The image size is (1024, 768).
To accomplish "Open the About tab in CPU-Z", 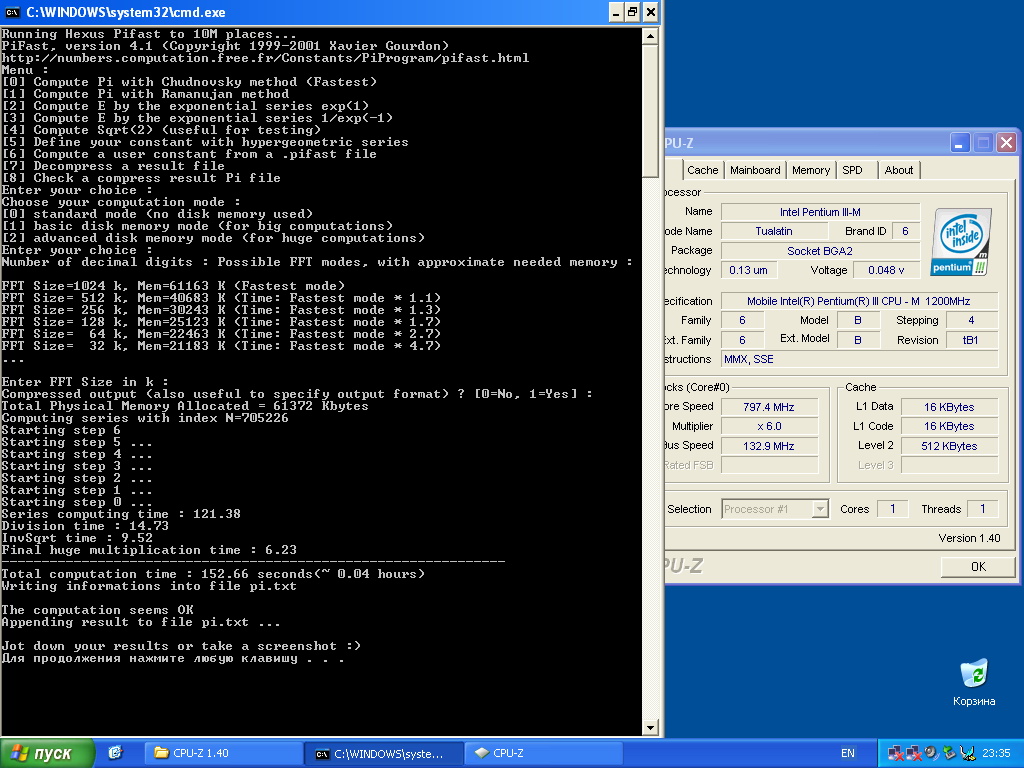I will click(899, 170).
